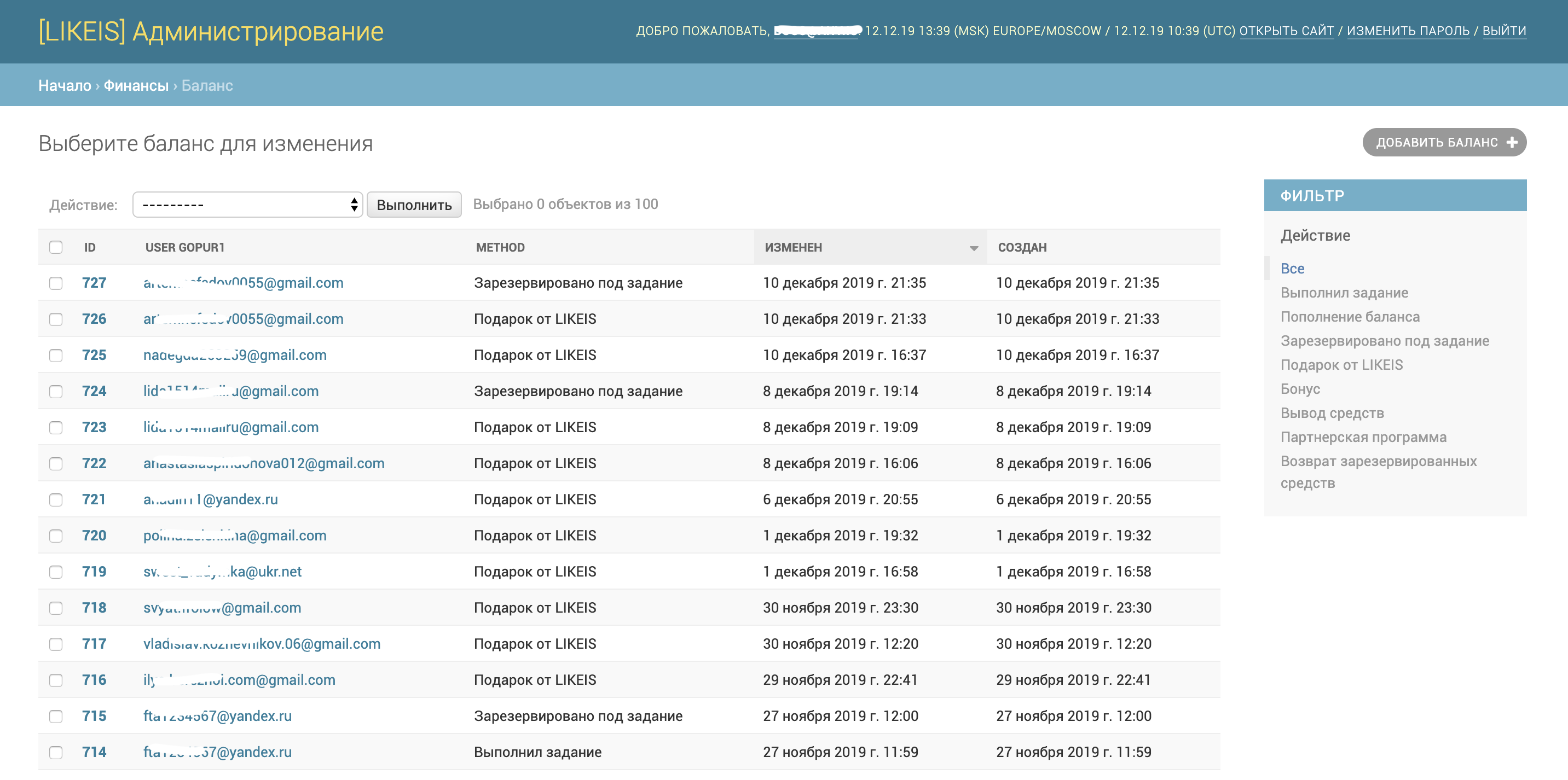Image resolution: width=1568 pixels, height=780 pixels.
Task: Sort table by Создан column
Action: (x=1022, y=248)
